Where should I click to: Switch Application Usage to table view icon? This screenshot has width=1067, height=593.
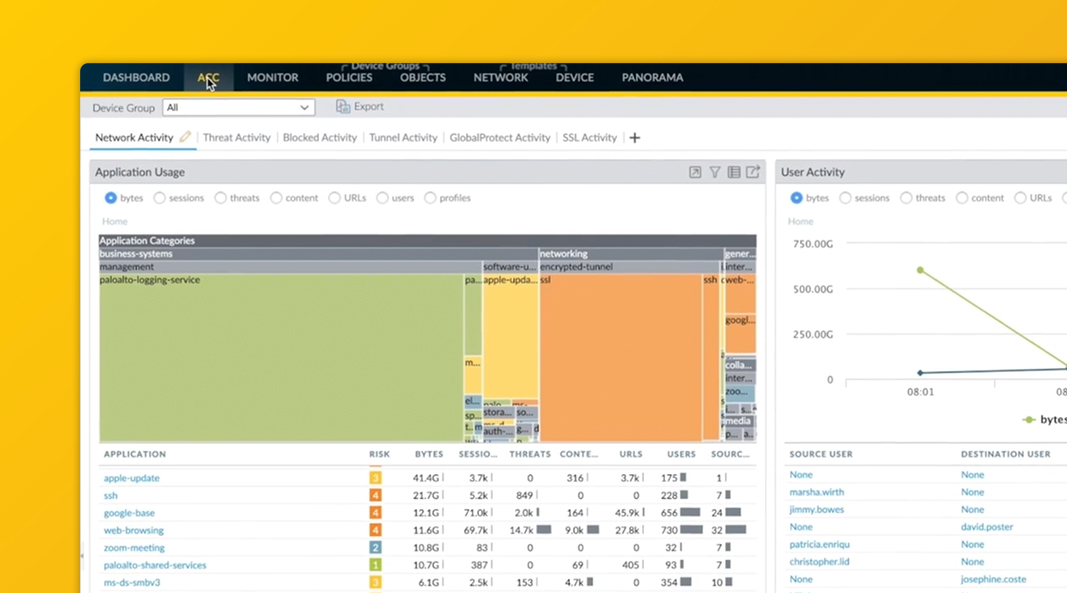[735, 171]
